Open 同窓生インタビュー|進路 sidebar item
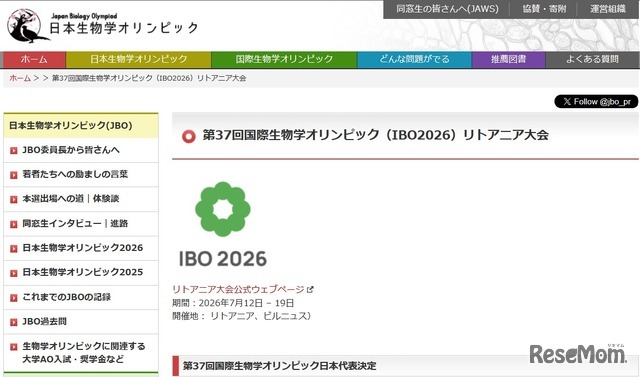Screen dimensions: 640x377 pos(81,224)
